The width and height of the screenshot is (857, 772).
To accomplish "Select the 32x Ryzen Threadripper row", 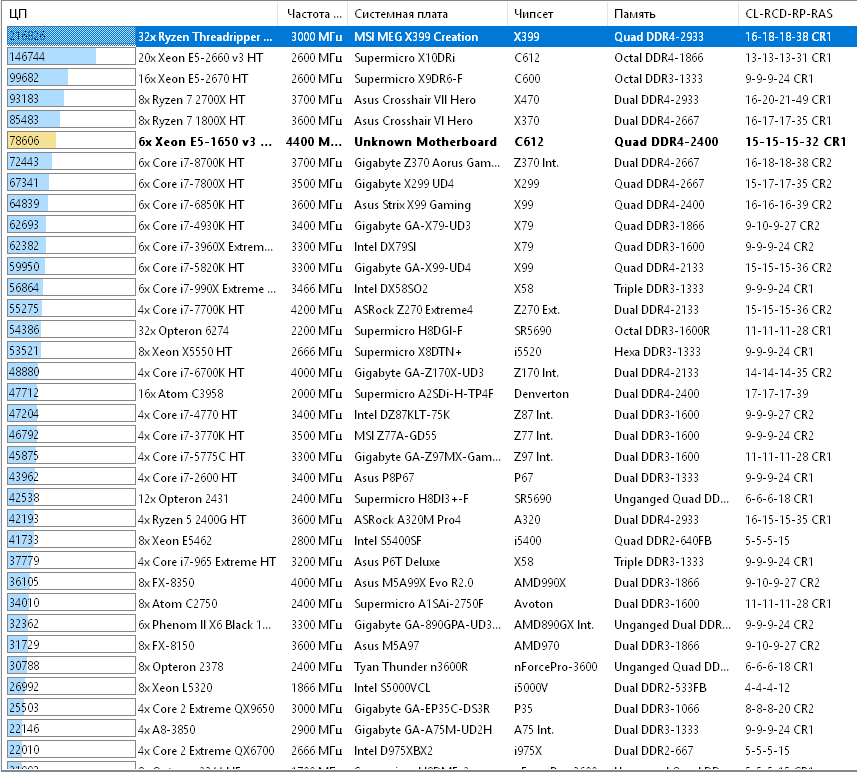I will (x=432, y=37).
